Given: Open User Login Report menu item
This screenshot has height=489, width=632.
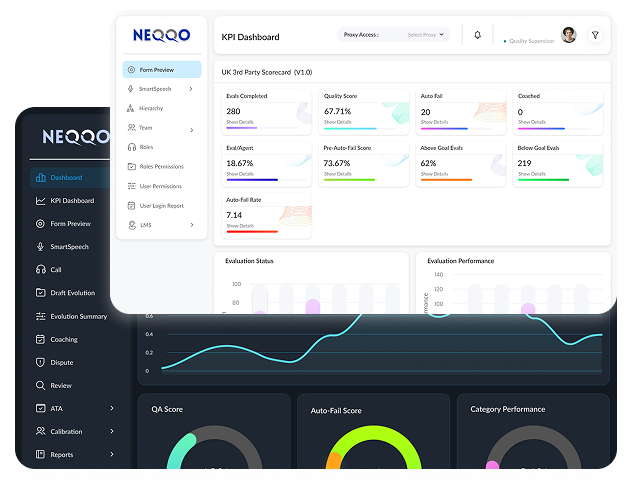Looking at the screenshot, I should click(x=162, y=206).
